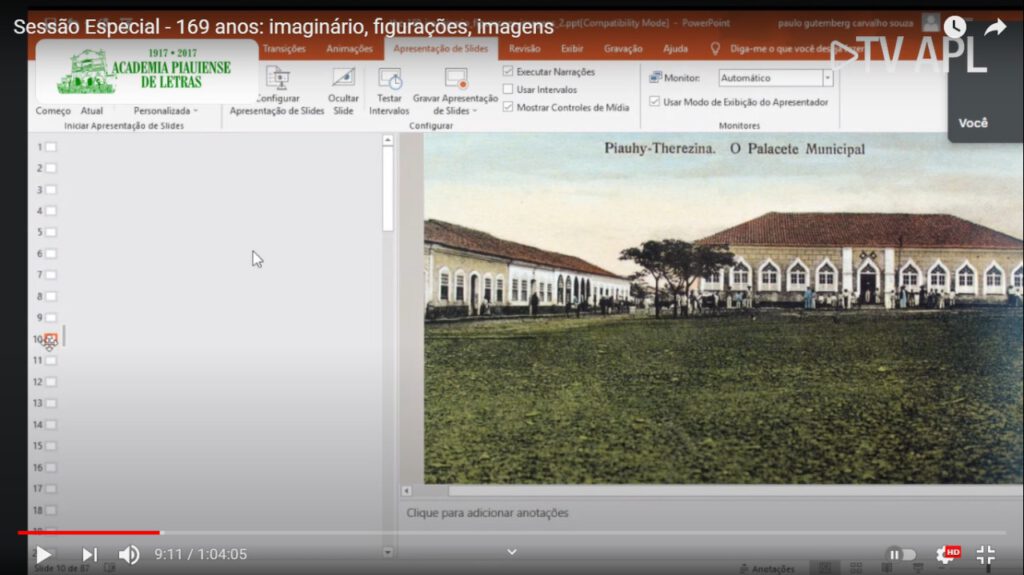Click the Share arrow icon
Screen dimensions: 1024x575
(995, 27)
